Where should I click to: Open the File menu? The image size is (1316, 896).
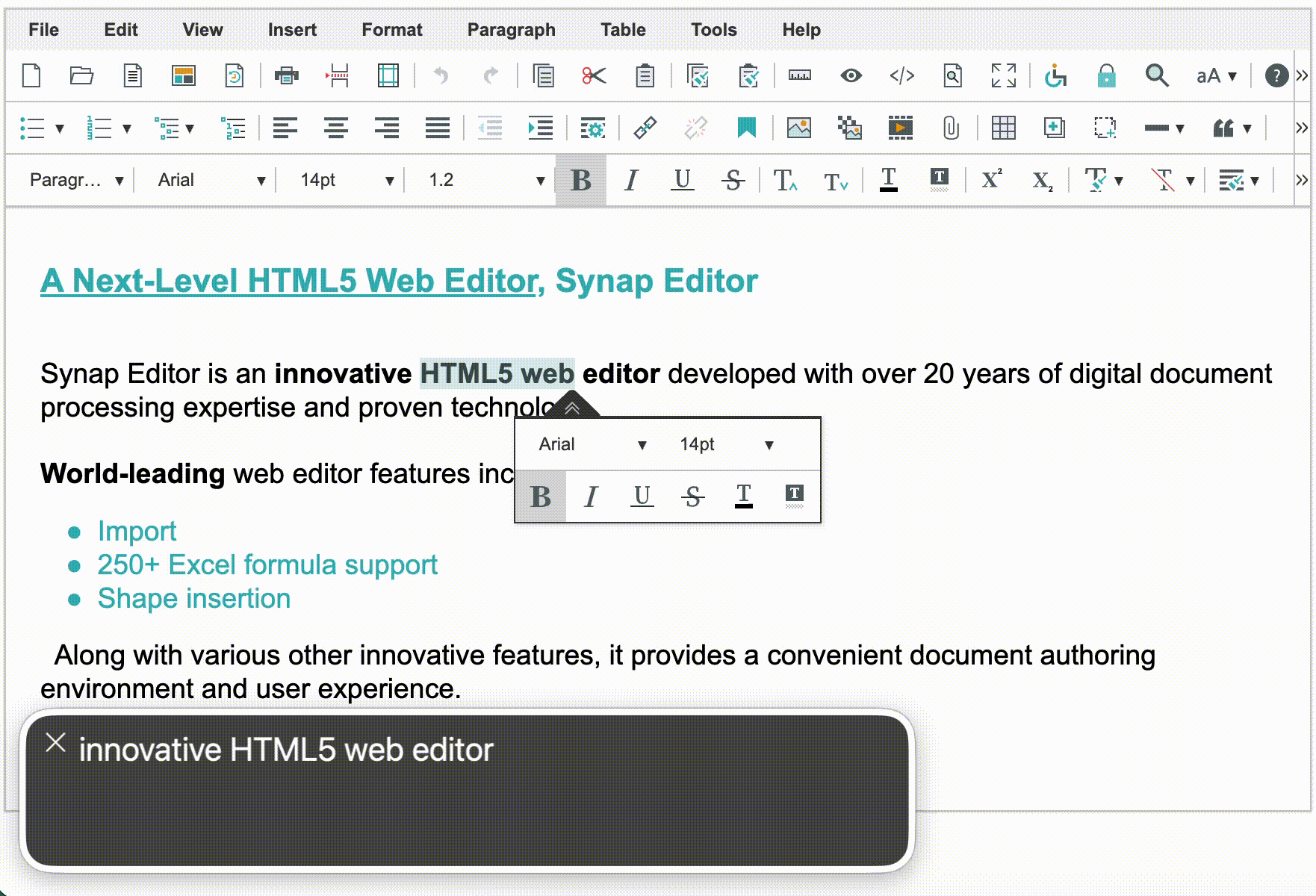(43, 30)
